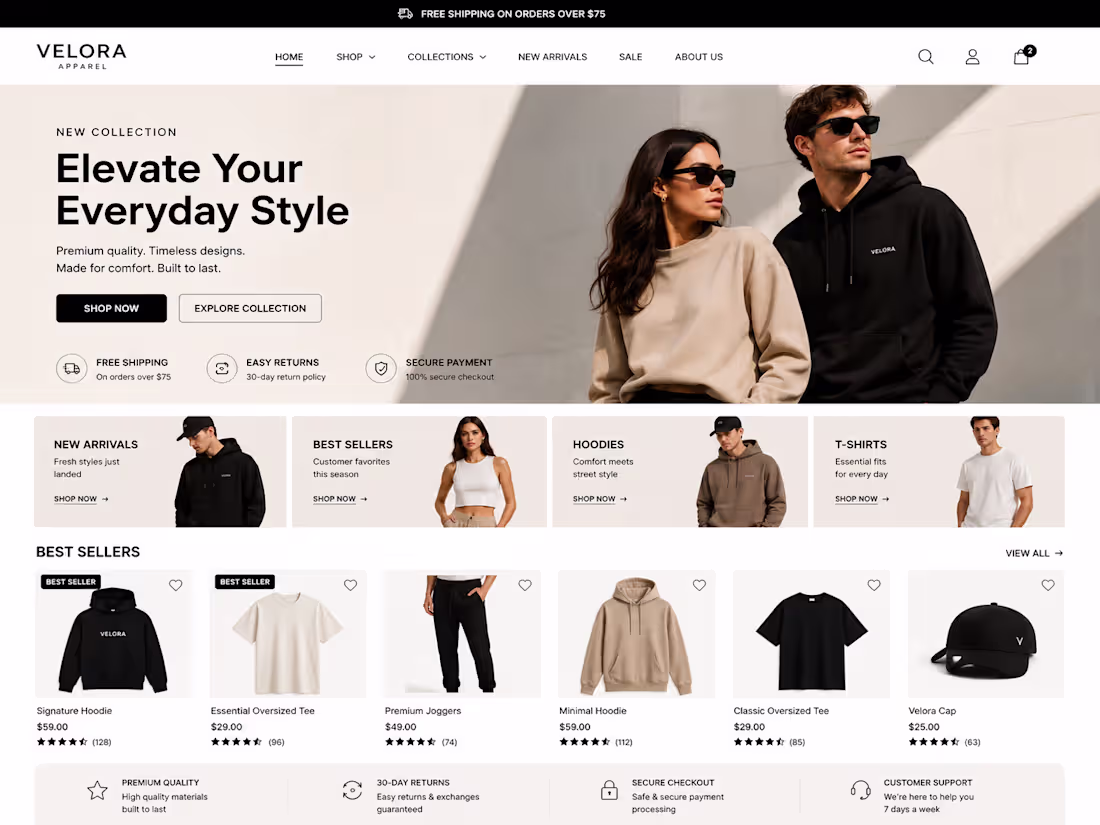1100x825 pixels.
Task: Click the T-SHIRTS category card heading
Action: [861, 445]
